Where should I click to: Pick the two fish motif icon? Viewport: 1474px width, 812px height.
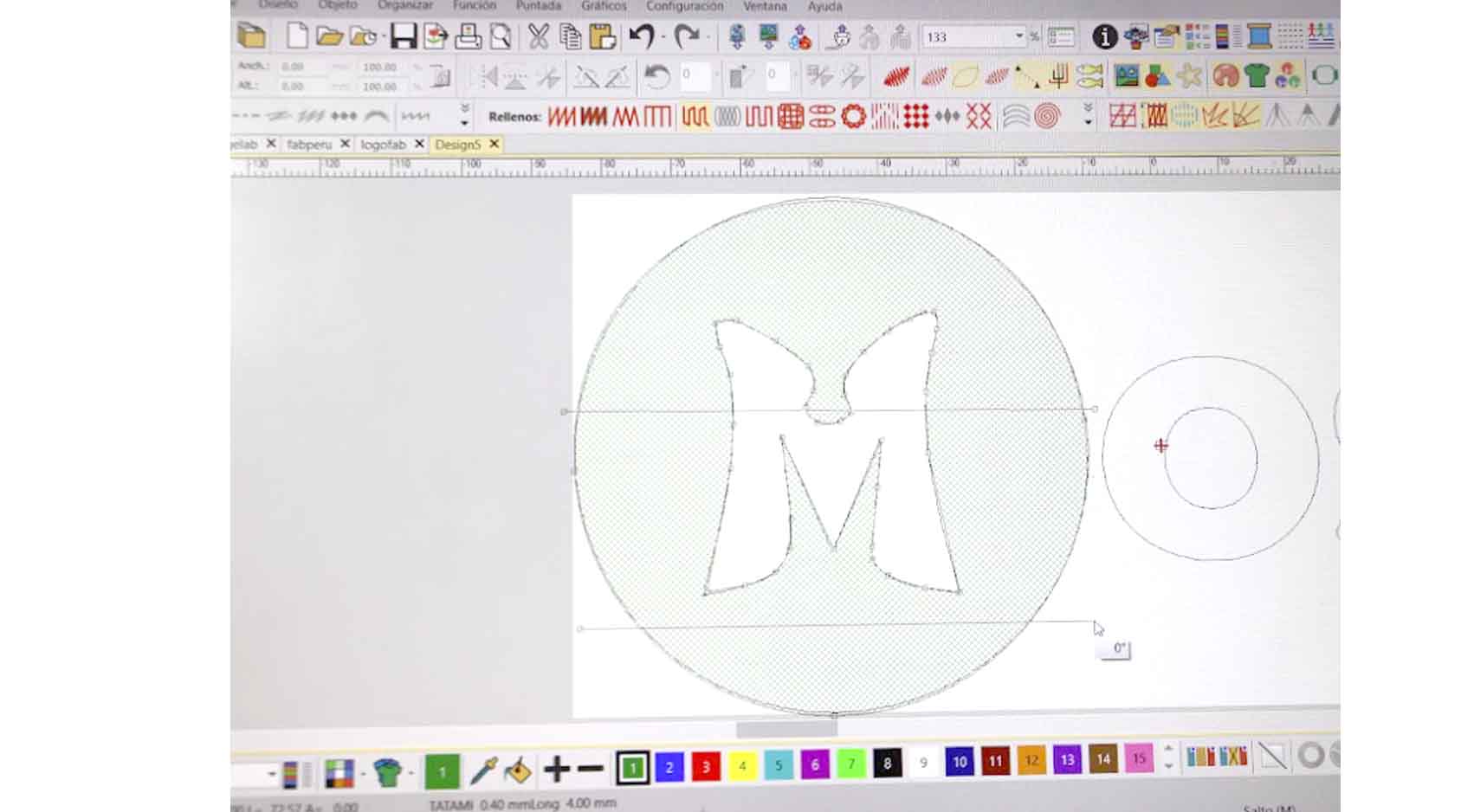click(1090, 76)
